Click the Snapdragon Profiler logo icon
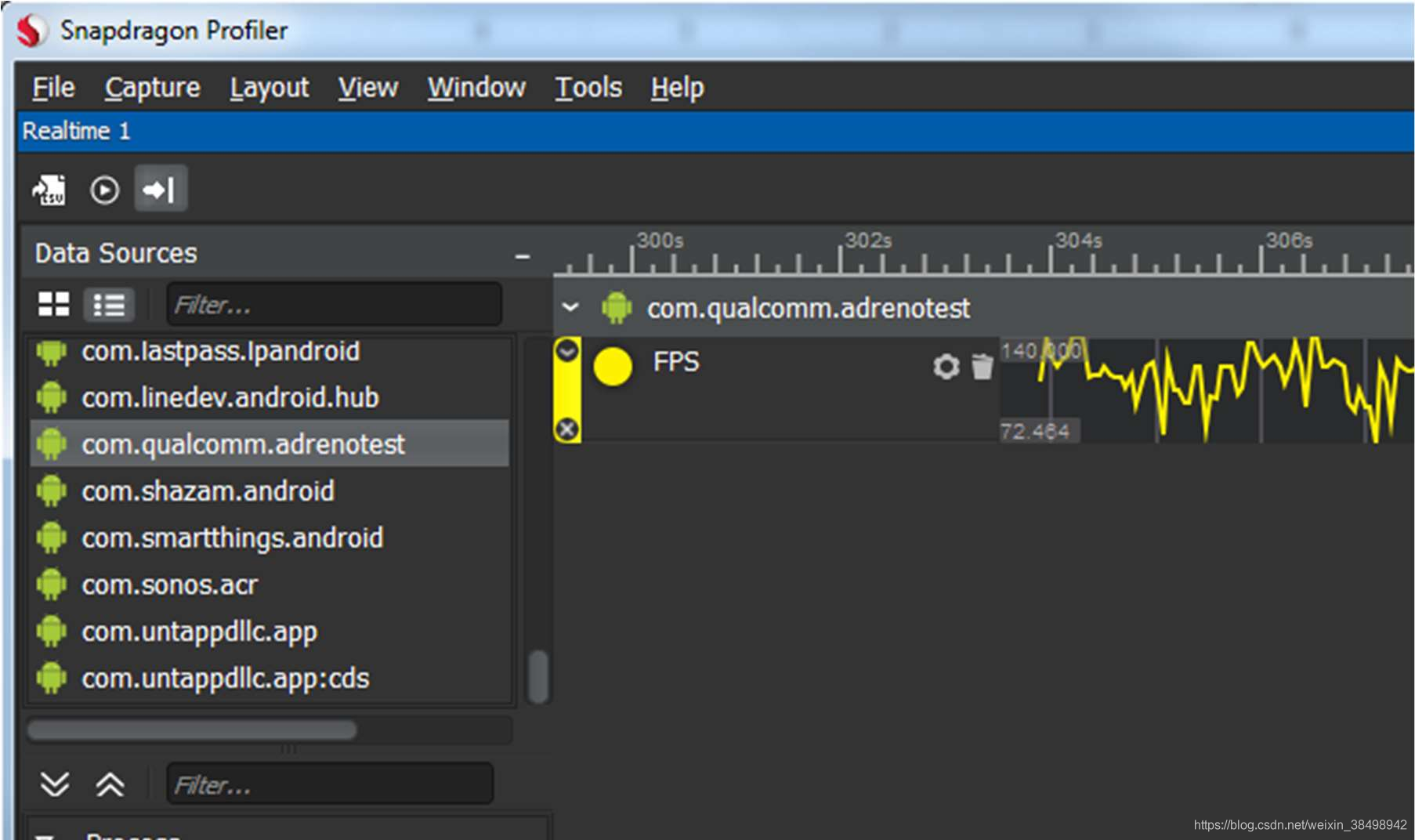The height and width of the screenshot is (840, 1415). (x=32, y=31)
